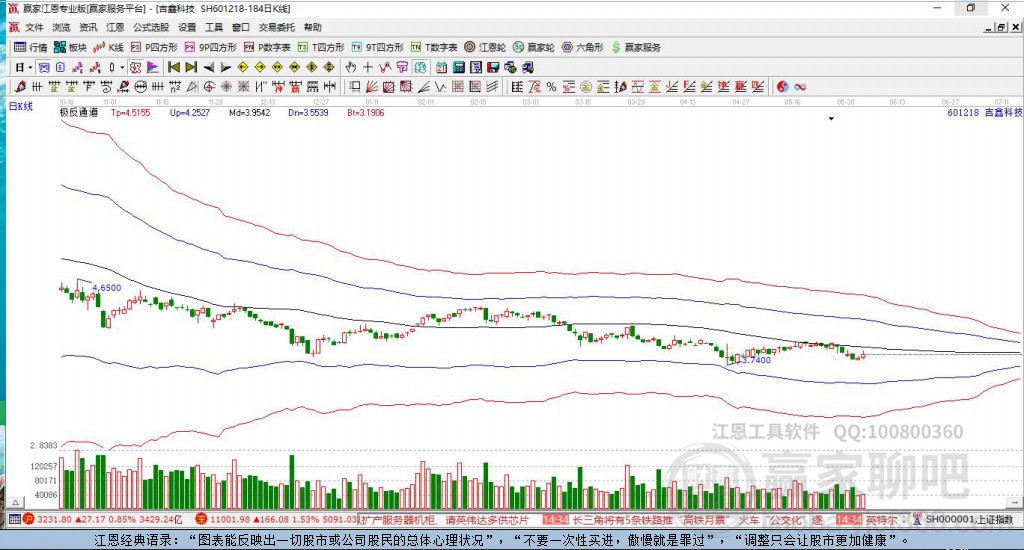Open the 资讯 menu
Screen dimensions: 1024x550
88,27
